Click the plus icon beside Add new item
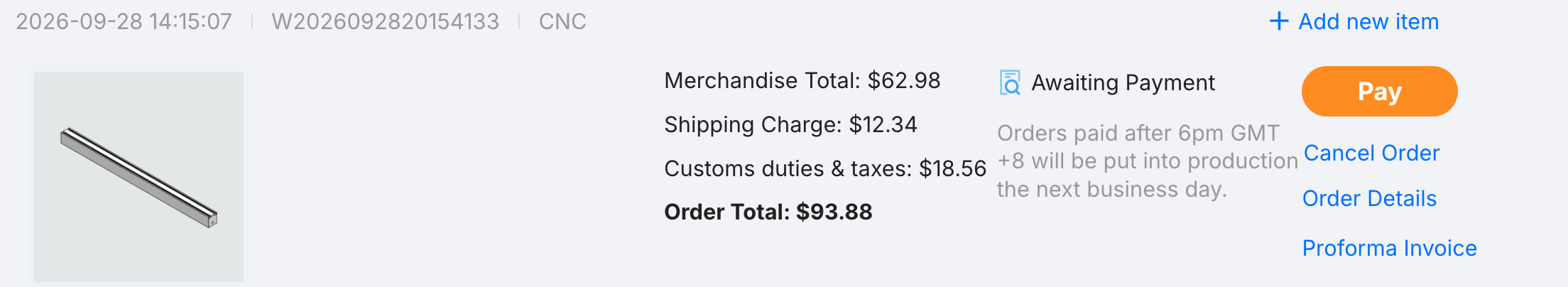1568x287 pixels. [1278, 21]
